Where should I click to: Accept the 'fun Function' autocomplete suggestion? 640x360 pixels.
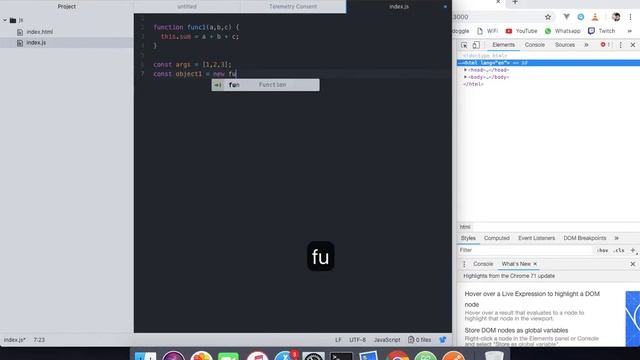265,85
